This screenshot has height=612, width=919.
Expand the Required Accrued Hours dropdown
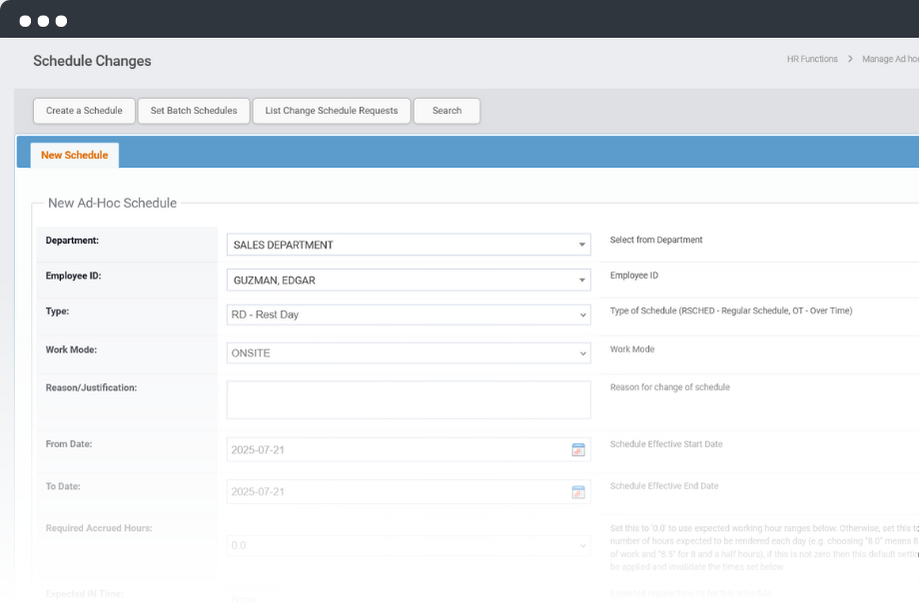tap(583, 546)
